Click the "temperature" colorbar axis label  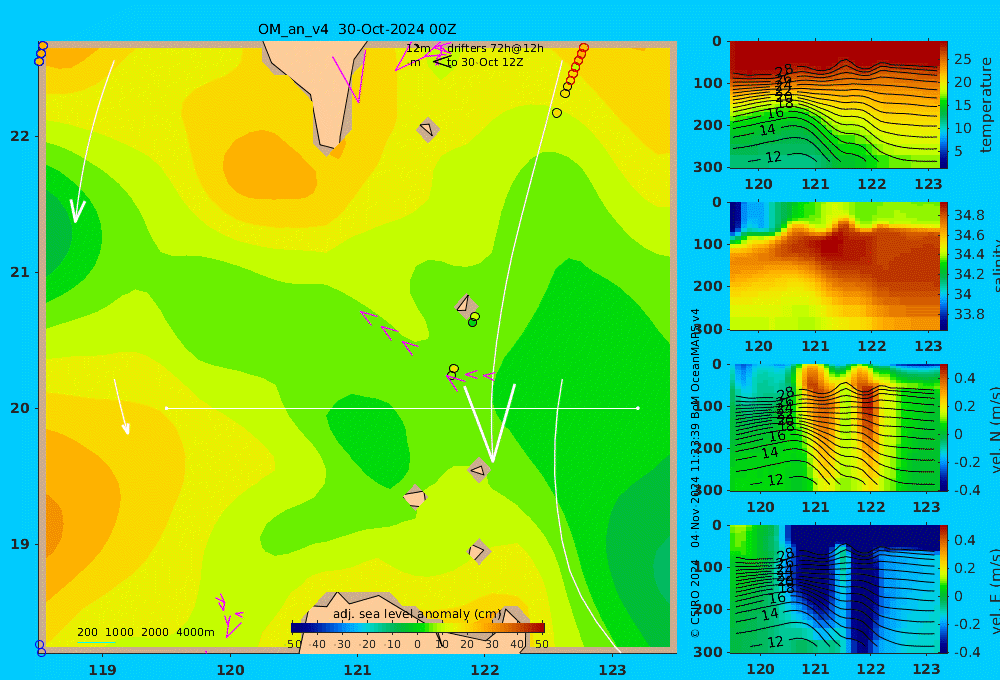[987, 105]
